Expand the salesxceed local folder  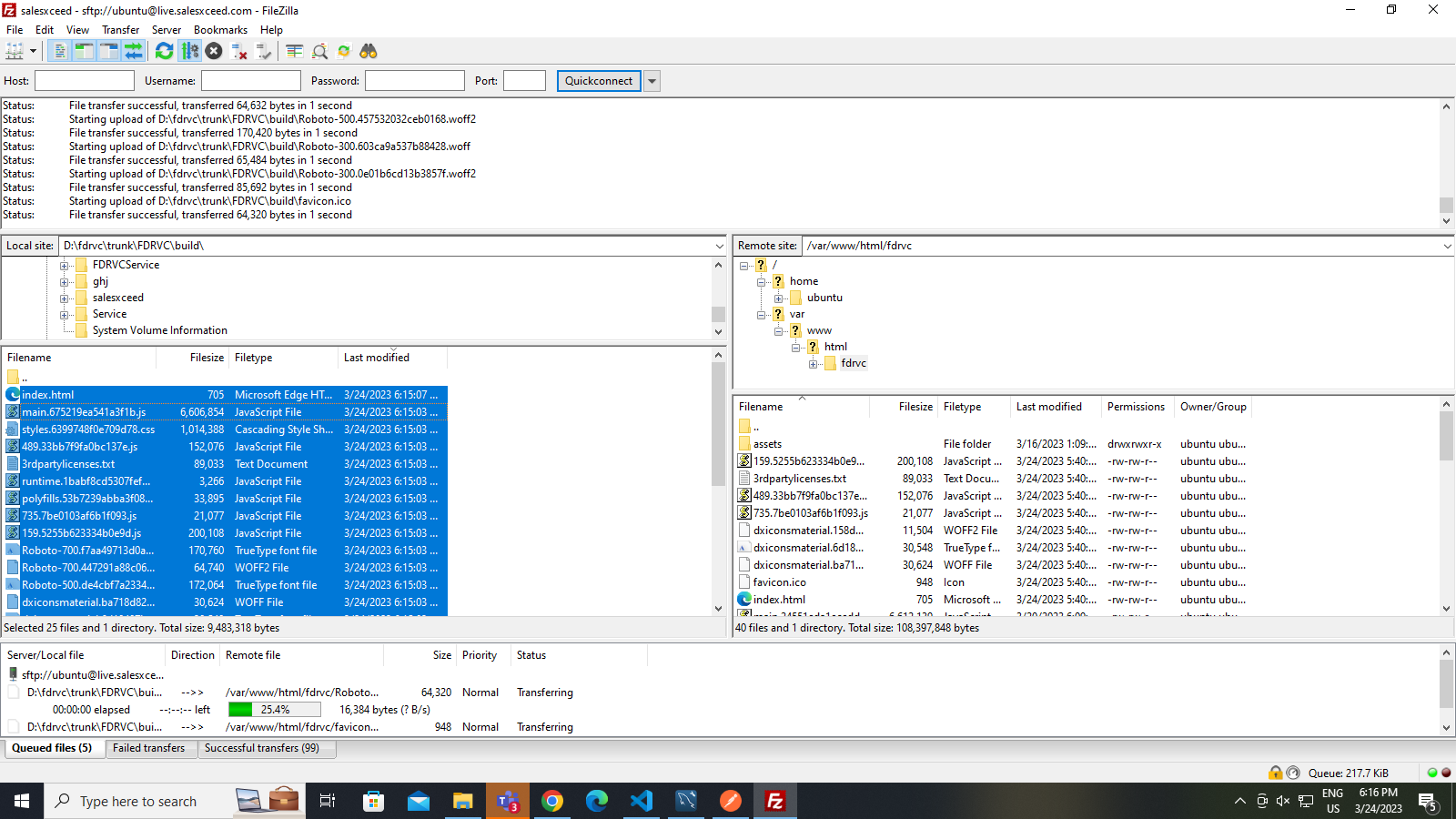(65, 298)
